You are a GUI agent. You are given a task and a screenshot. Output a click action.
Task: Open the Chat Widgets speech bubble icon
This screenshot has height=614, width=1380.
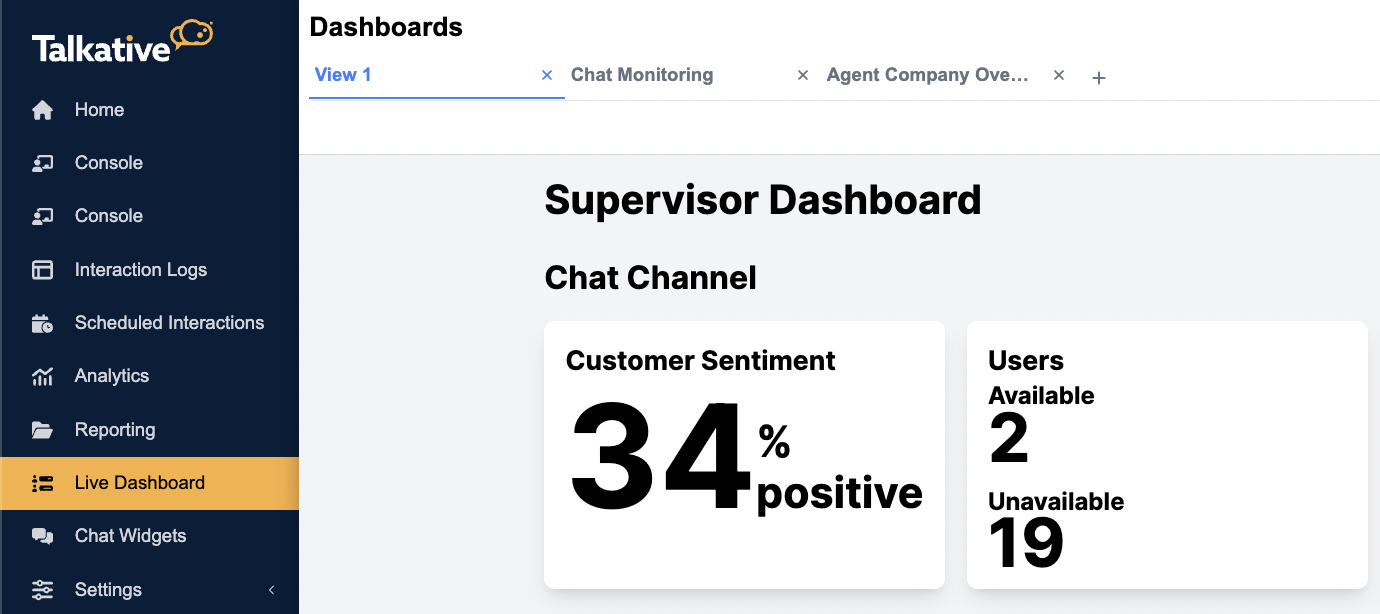(x=42, y=536)
